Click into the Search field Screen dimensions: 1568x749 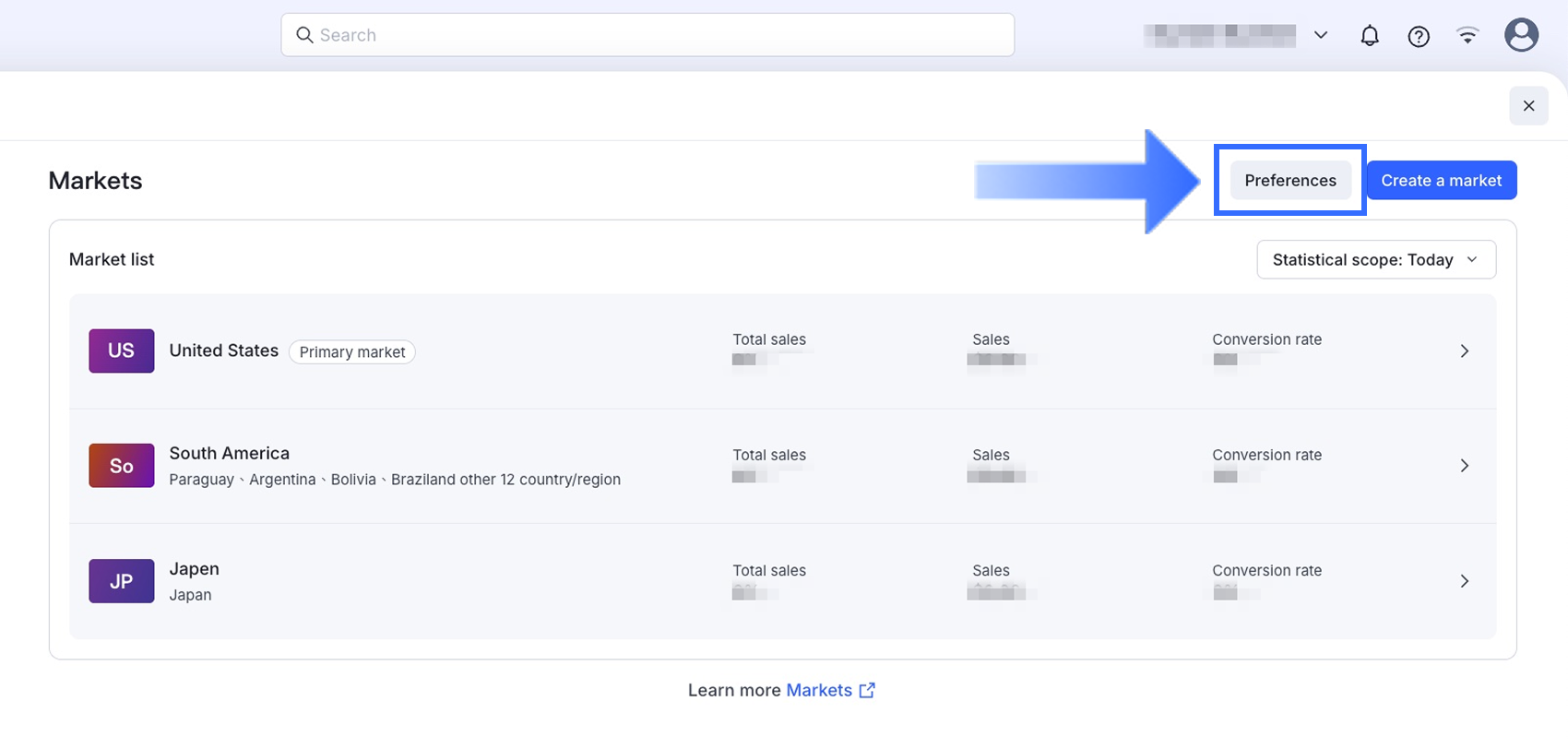(x=664, y=35)
